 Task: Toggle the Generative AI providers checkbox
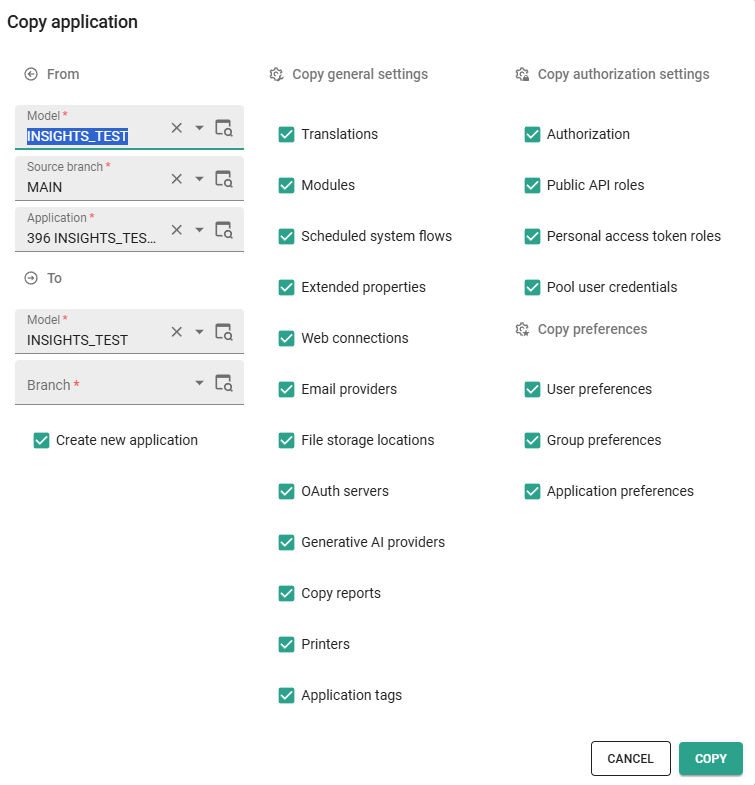(287, 542)
